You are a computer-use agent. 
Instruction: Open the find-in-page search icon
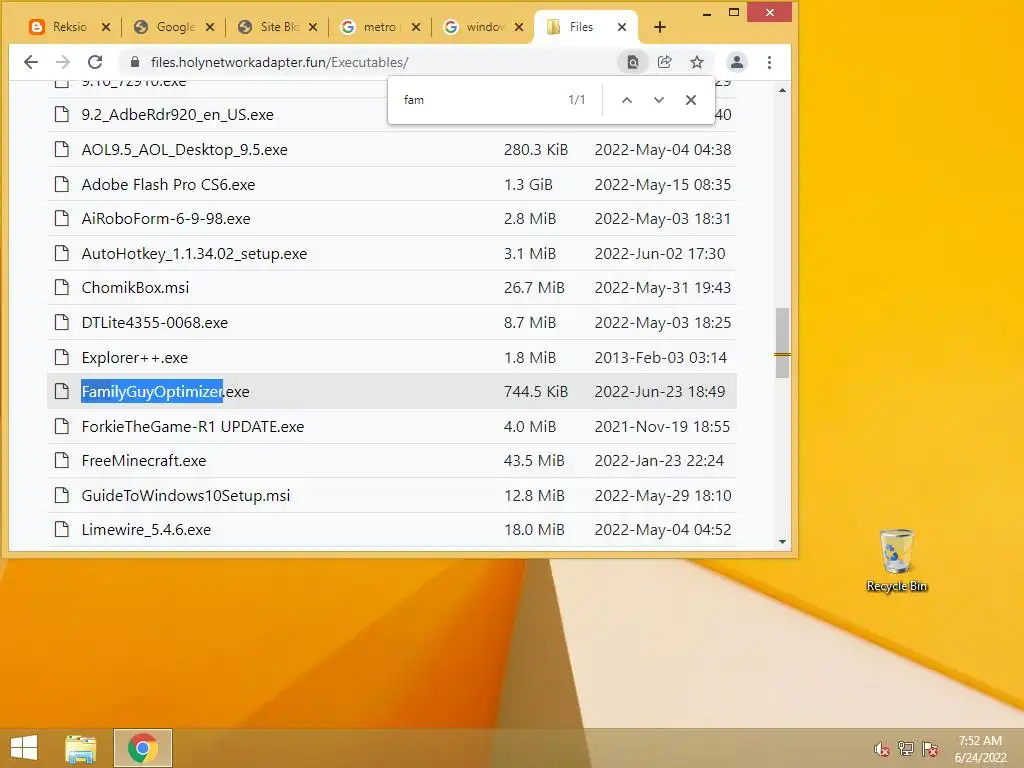coord(632,62)
